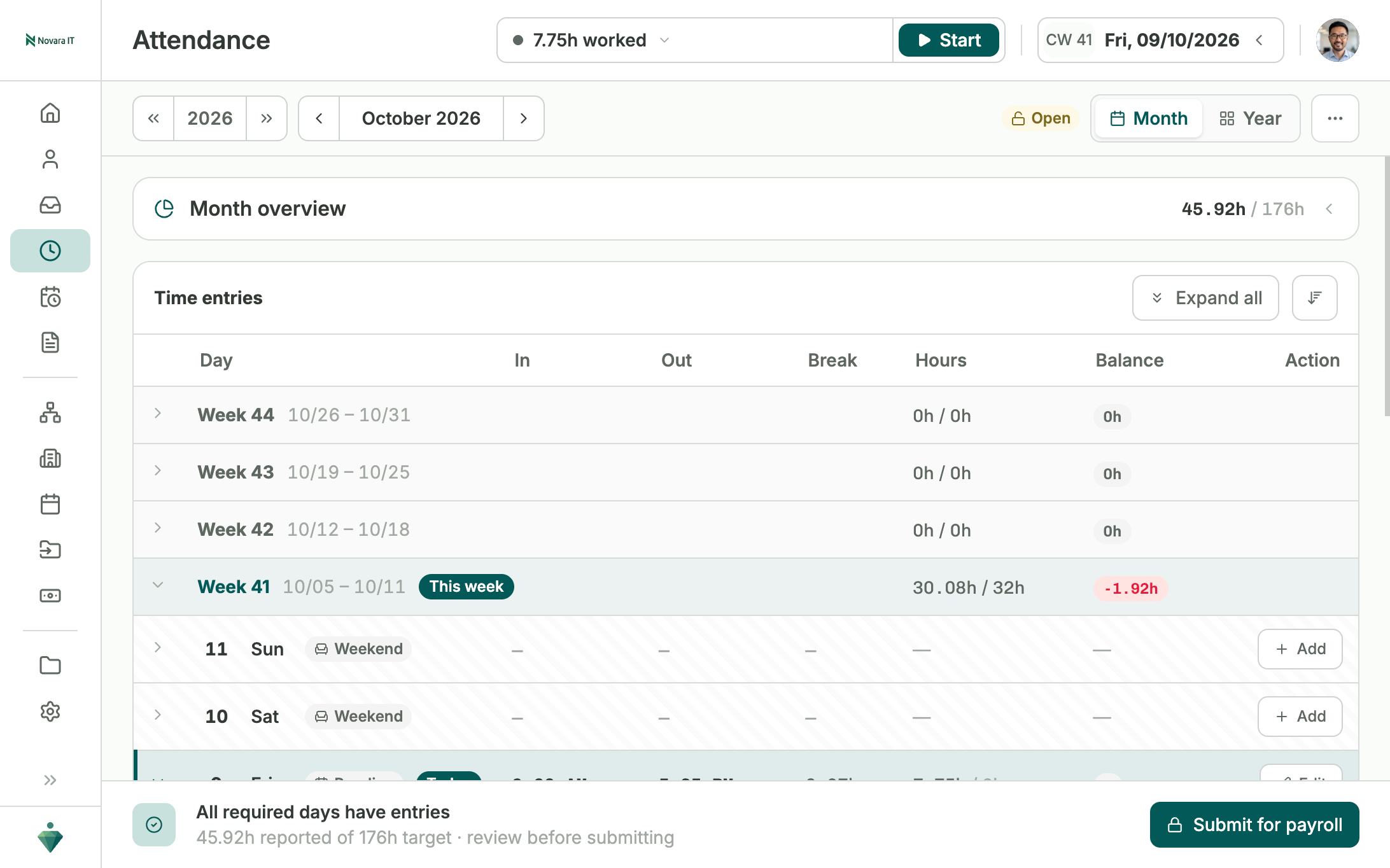
Task: Open the banknote payroll sidebar icon
Action: (x=50, y=596)
